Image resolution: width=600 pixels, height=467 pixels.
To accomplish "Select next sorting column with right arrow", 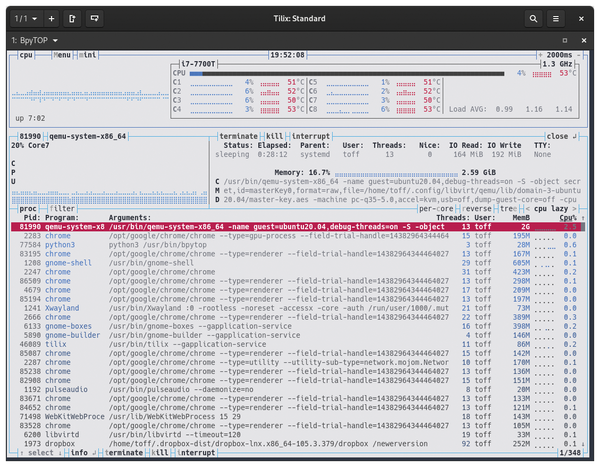I will pos(574,209).
